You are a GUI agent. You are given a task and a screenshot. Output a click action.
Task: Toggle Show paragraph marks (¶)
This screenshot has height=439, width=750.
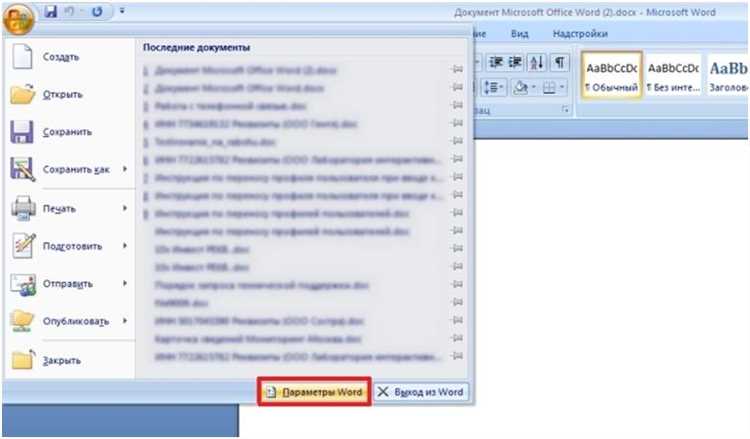click(559, 62)
